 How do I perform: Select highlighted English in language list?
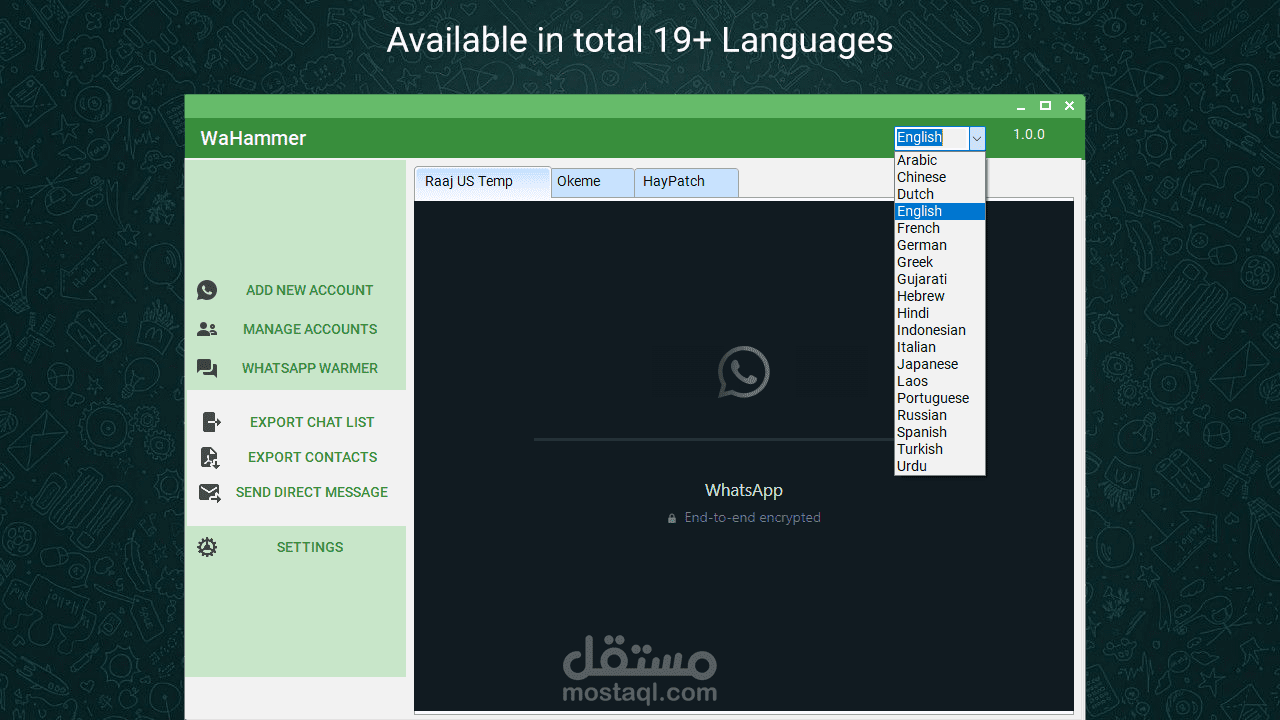940,211
